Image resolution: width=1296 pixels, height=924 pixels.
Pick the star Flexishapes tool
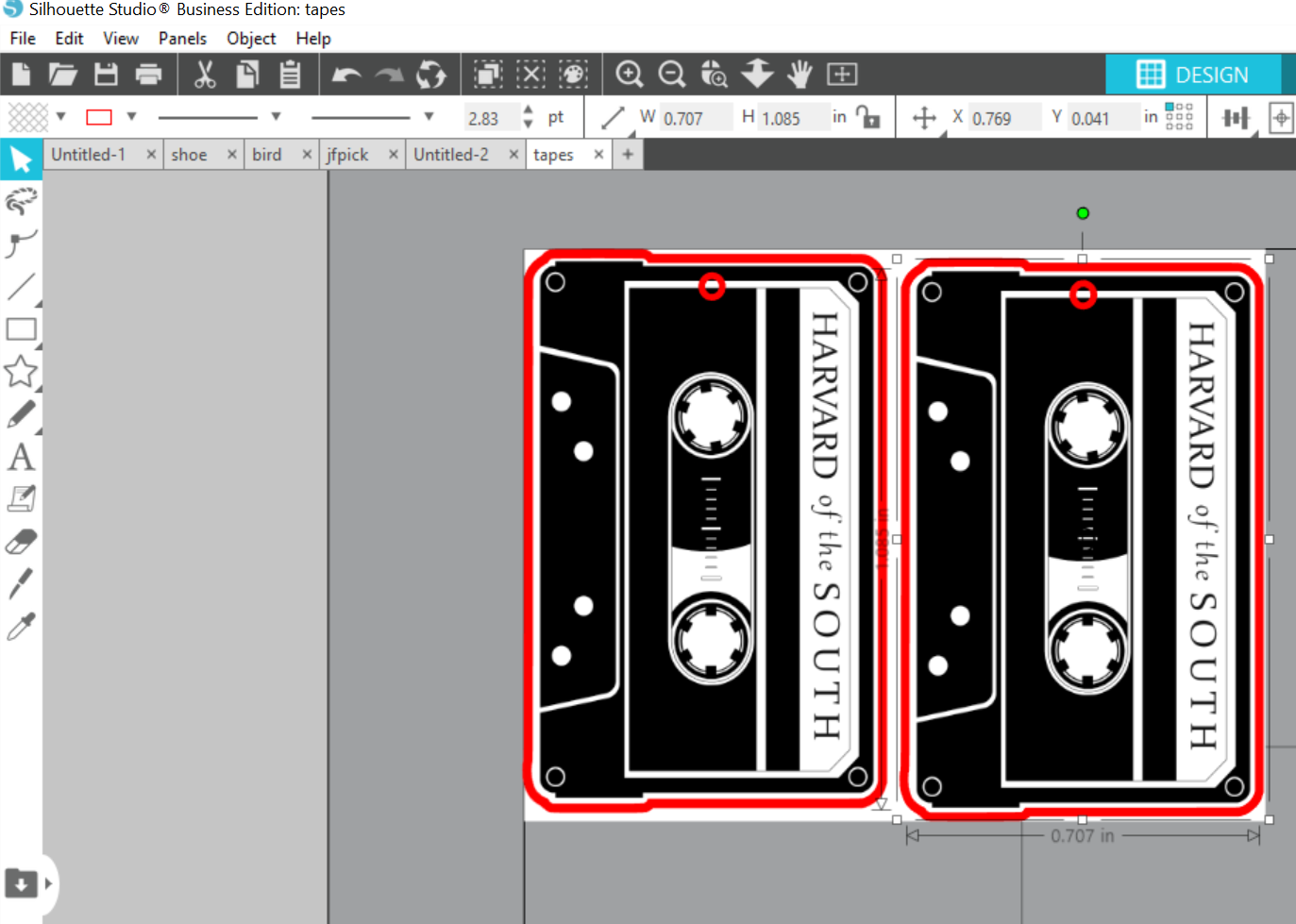click(21, 372)
